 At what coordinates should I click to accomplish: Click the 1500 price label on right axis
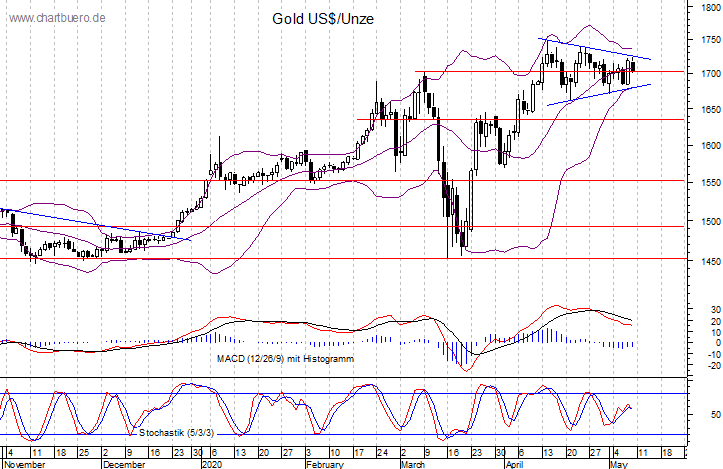[711, 222]
